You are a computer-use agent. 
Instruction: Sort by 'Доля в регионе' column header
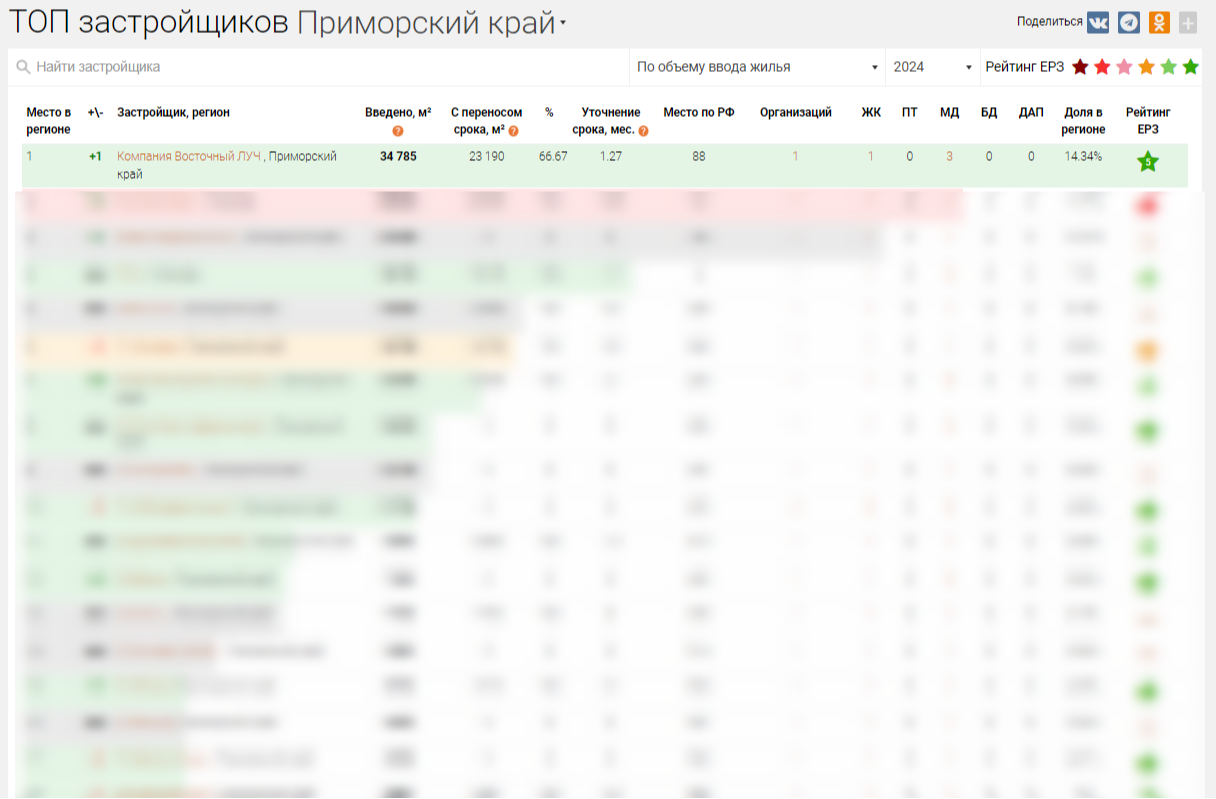pyautogui.click(x=1083, y=121)
